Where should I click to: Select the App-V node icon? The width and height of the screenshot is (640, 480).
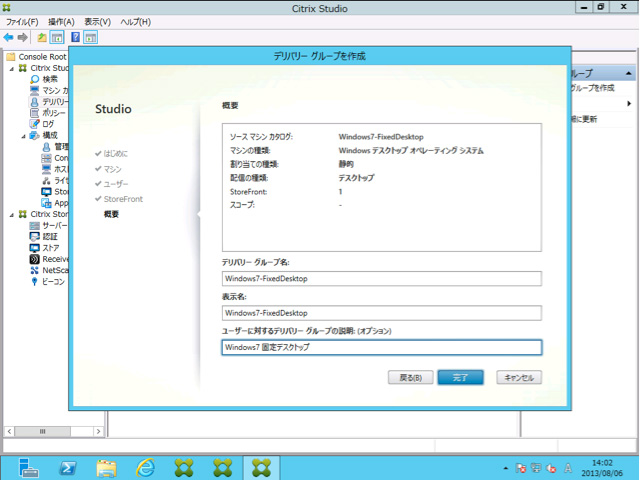coord(47,203)
